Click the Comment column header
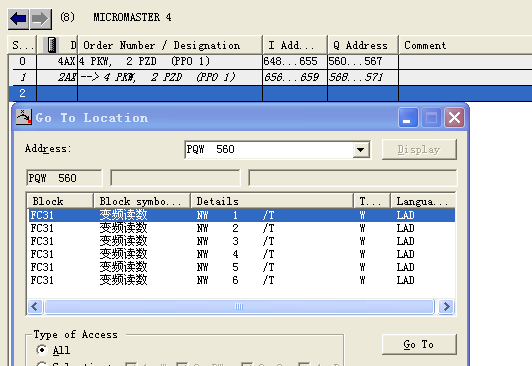This screenshot has width=532, height=366. [x=465, y=45]
